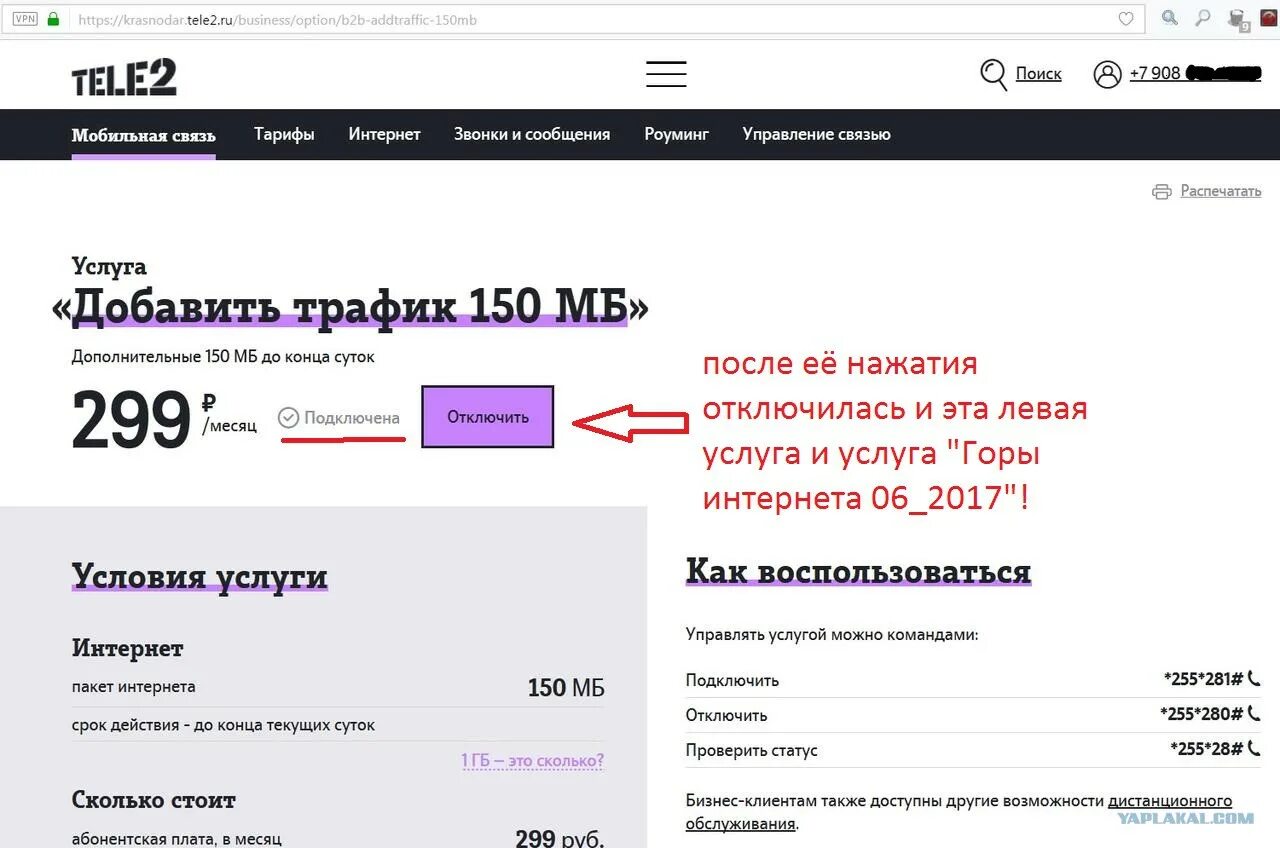The image size is (1280, 848).
Task: Click the printer icon
Action: click(x=1161, y=191)
